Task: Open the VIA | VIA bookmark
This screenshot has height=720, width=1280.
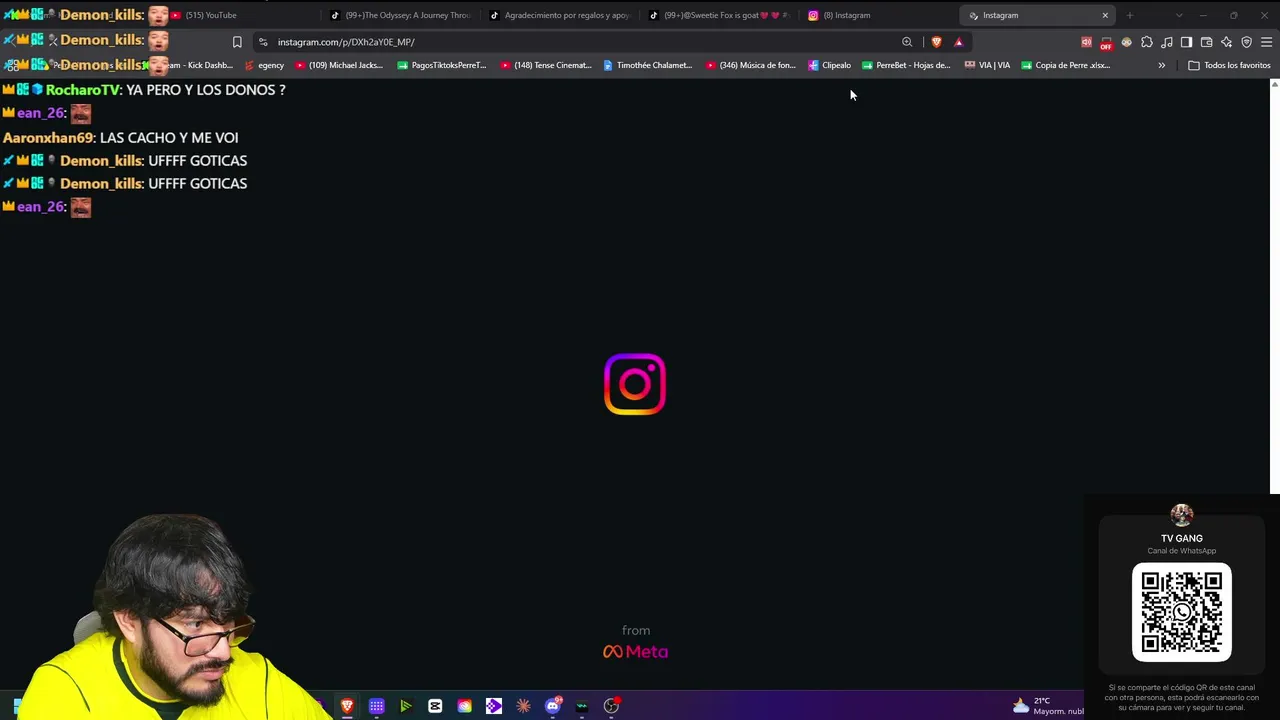Action: coord(988,65)
